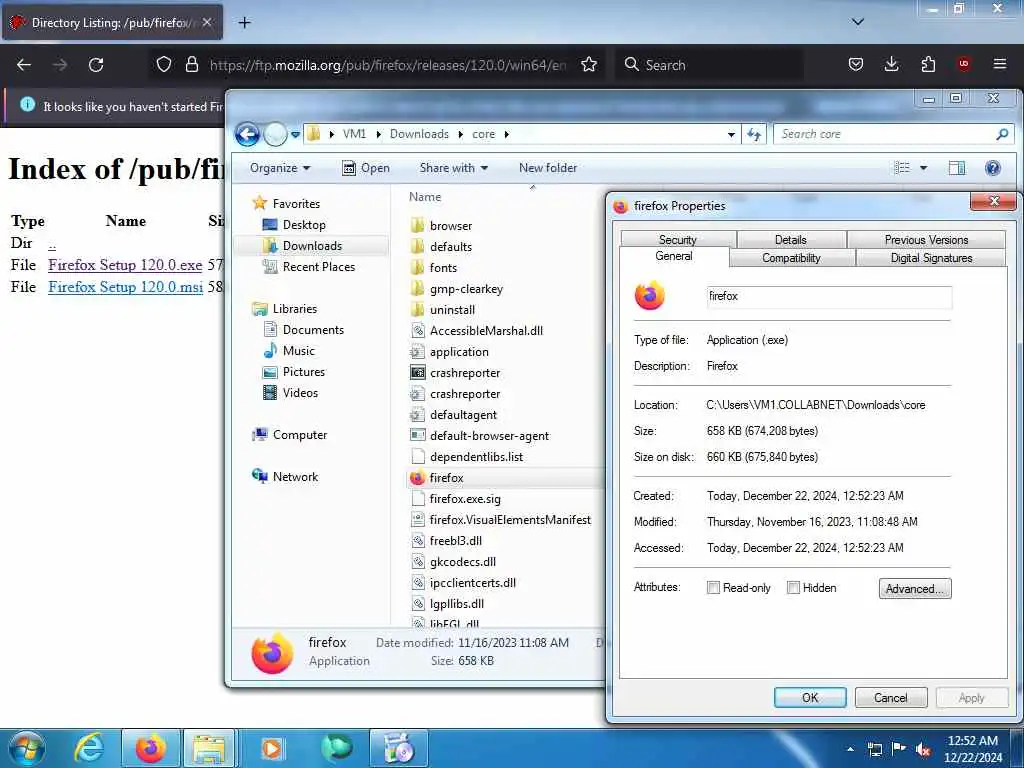Select the gmp-clearkey folder
Screen dimensions: 1024x768
coord(466,289)
